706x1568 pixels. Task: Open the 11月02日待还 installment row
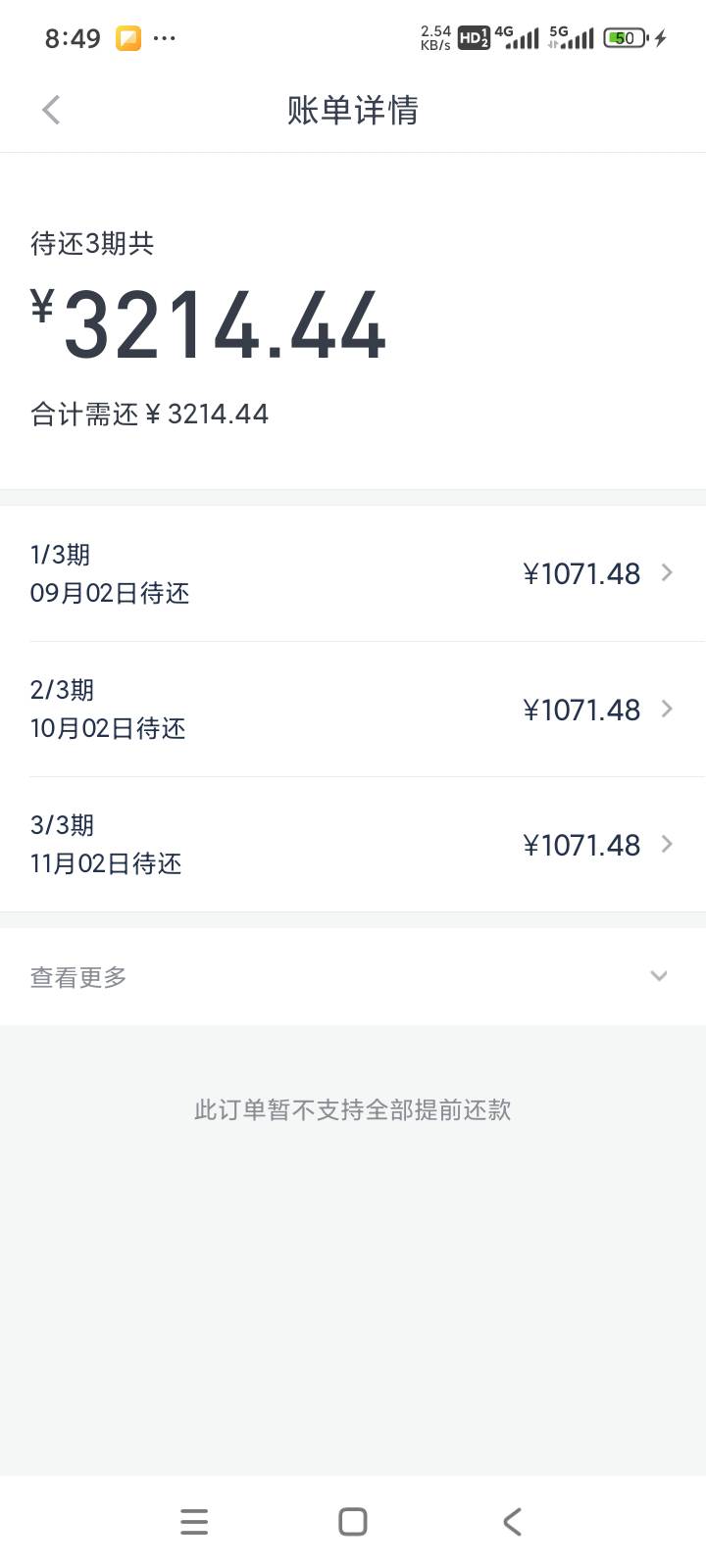[x=353, y=844]
